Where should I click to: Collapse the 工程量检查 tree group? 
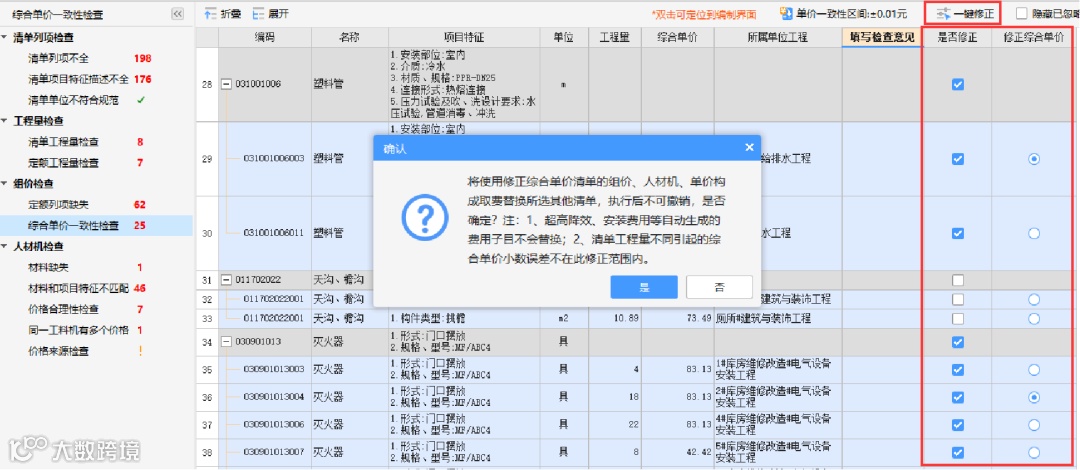(5, 121)
